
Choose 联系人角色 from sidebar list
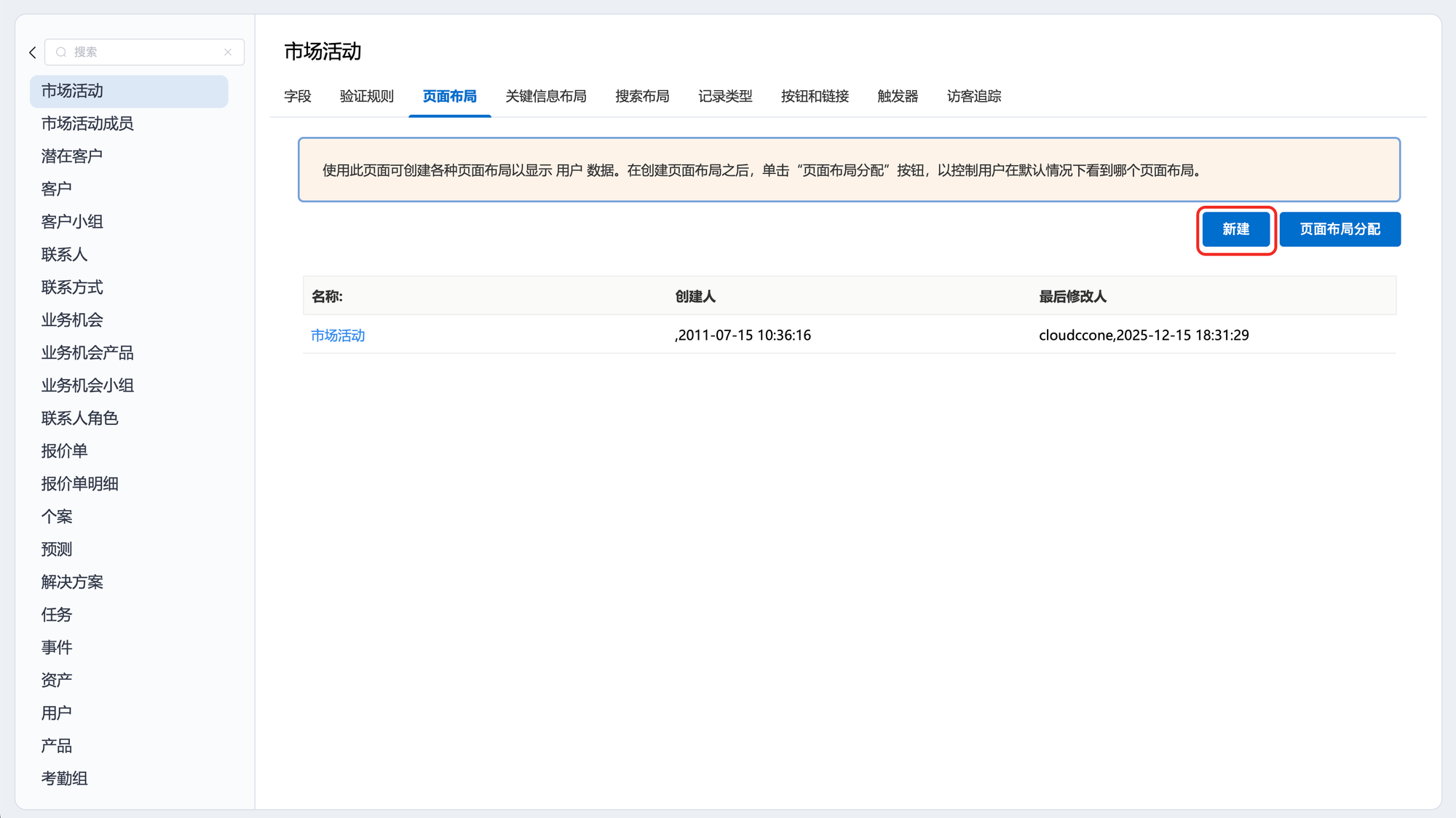[80, 418]
